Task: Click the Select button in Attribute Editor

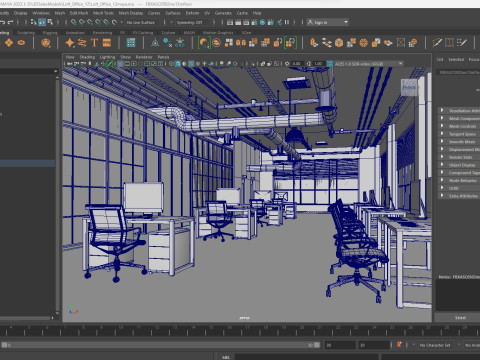Action: pyautogui.click(x=460, y=317)
